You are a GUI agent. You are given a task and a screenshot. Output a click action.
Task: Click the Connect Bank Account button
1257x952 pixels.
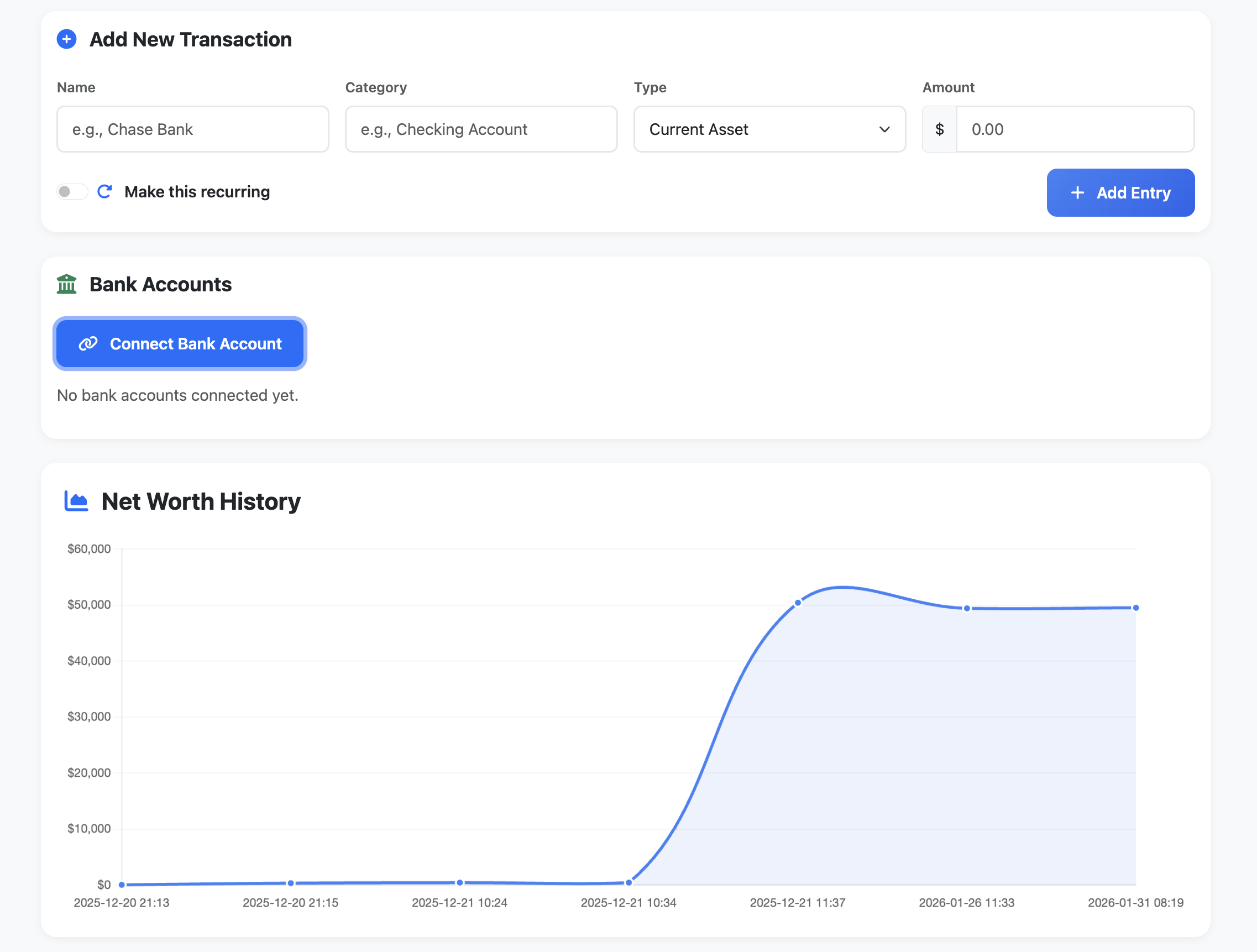180,344
